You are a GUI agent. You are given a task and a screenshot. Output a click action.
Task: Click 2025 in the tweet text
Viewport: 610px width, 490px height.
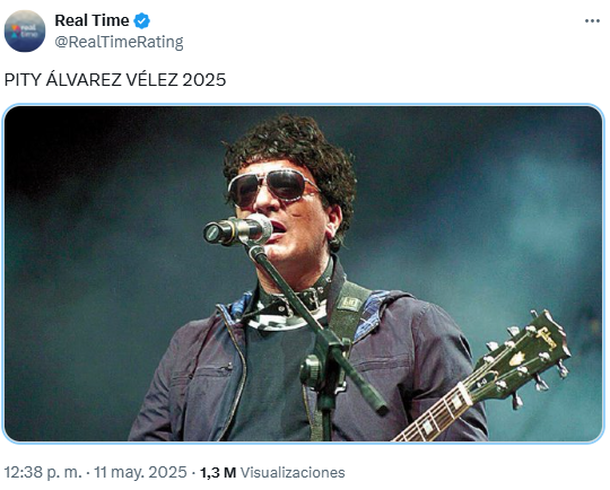[204, 80]
